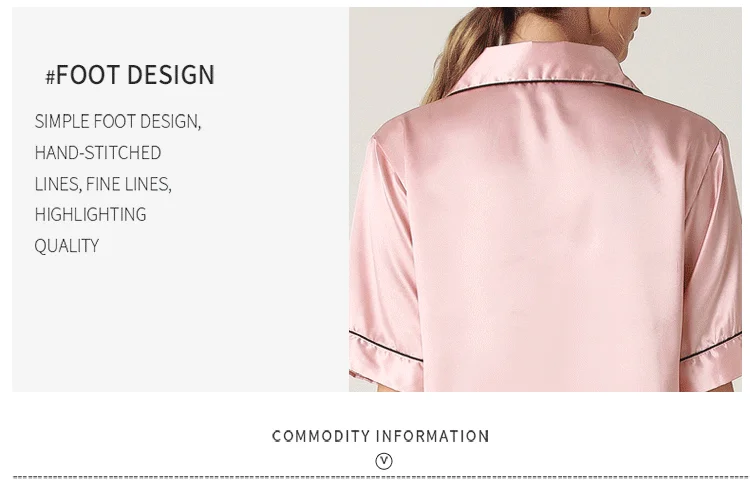Click the hash symbol before FOOT DESIGN
This screenshot has width=750, height=504.
50,77
